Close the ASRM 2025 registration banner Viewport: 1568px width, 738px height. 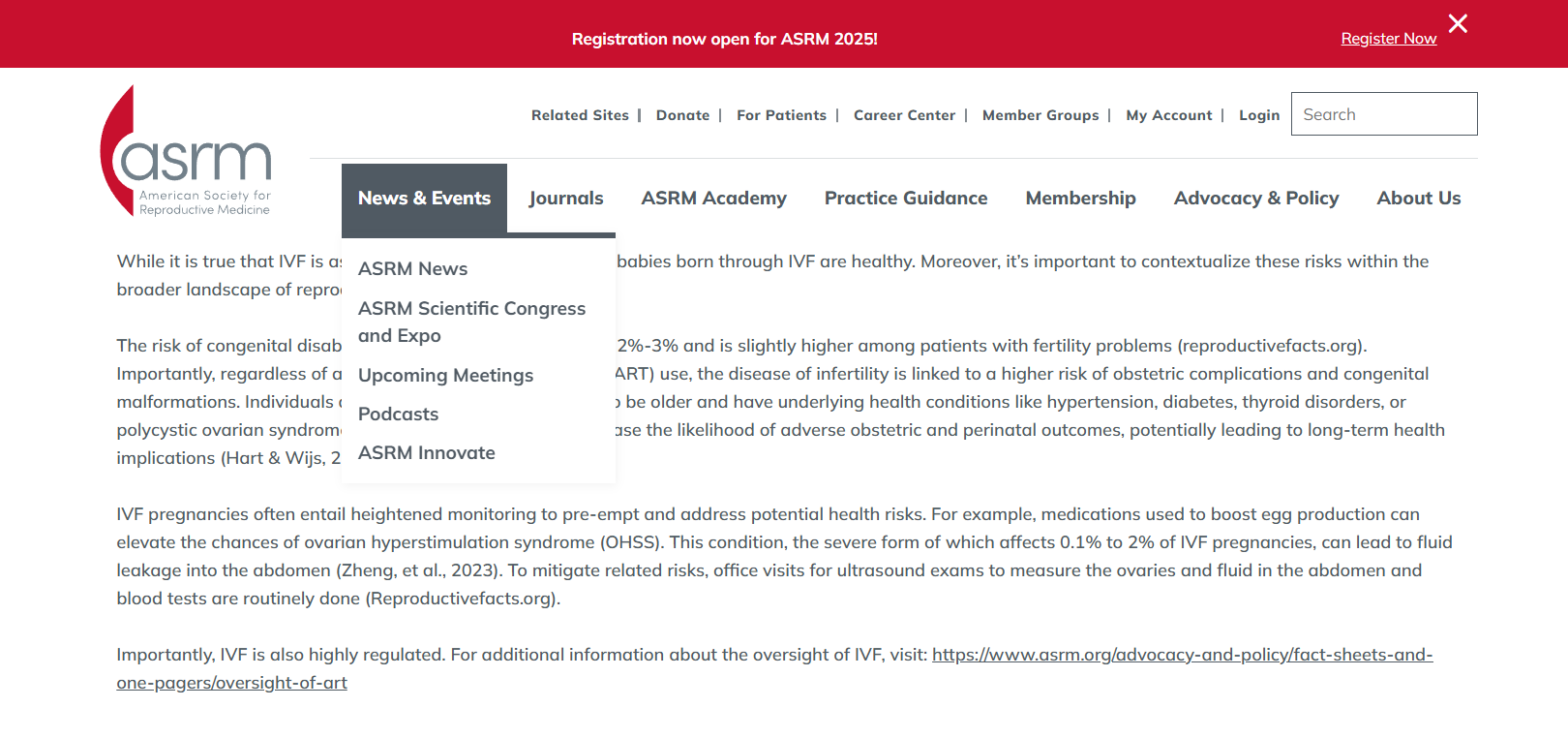[x=1458, y=23]
